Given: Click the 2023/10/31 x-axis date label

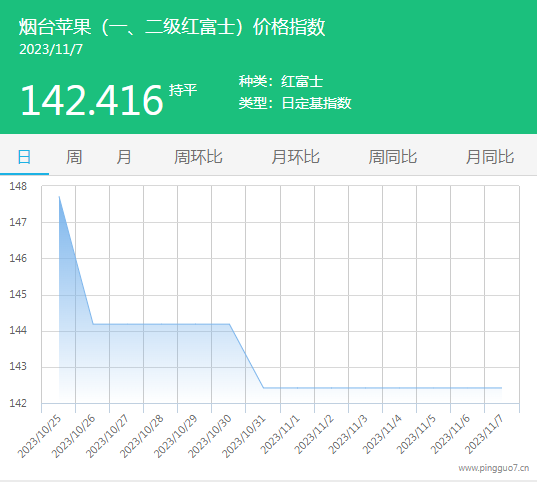Looking at the screenshot, I should tap(244, 435).
